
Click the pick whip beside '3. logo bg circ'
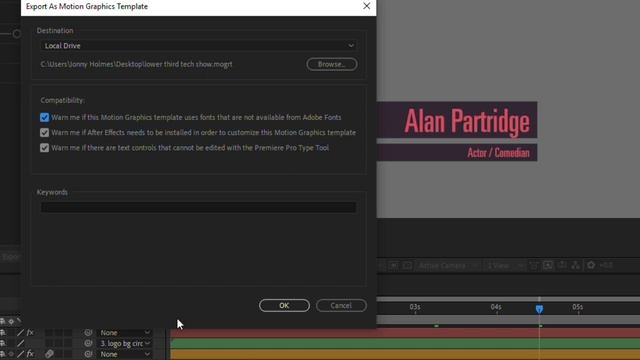pyautogui.click(x=88, y=343)
